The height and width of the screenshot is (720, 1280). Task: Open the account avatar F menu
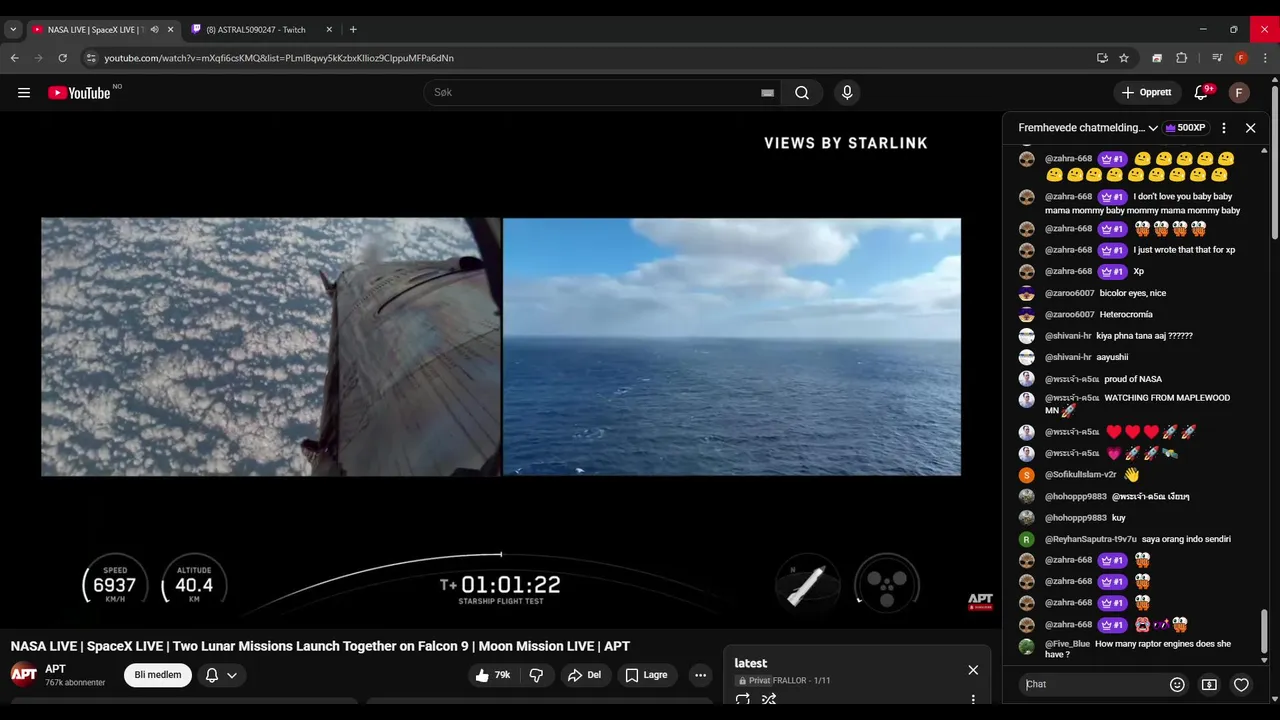[x=1239, y=93]
